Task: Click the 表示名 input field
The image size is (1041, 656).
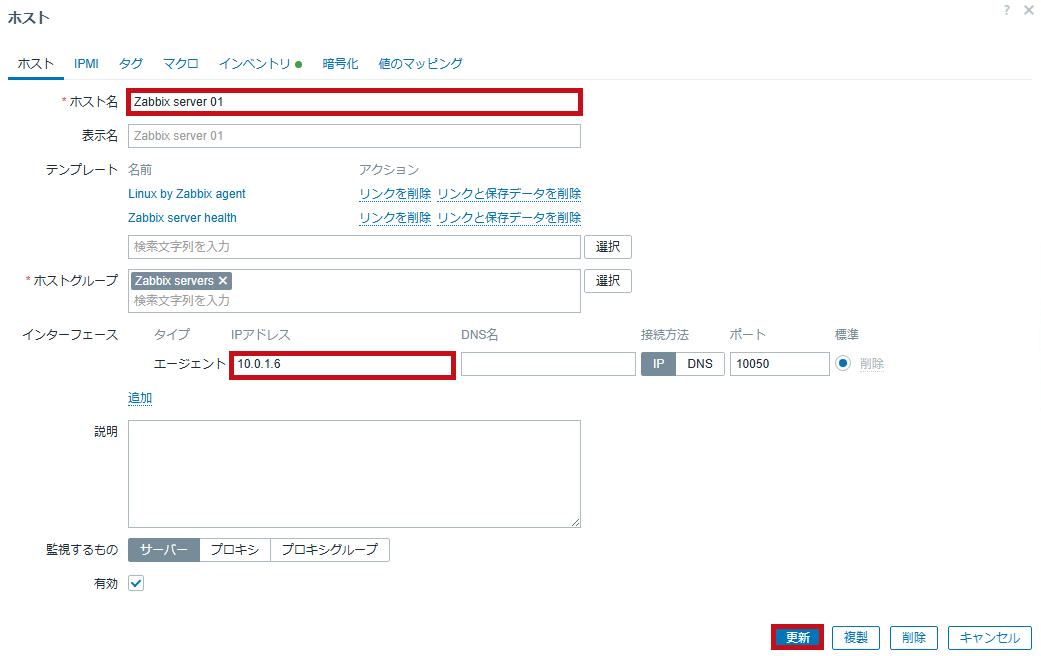Action: point(354,136)
